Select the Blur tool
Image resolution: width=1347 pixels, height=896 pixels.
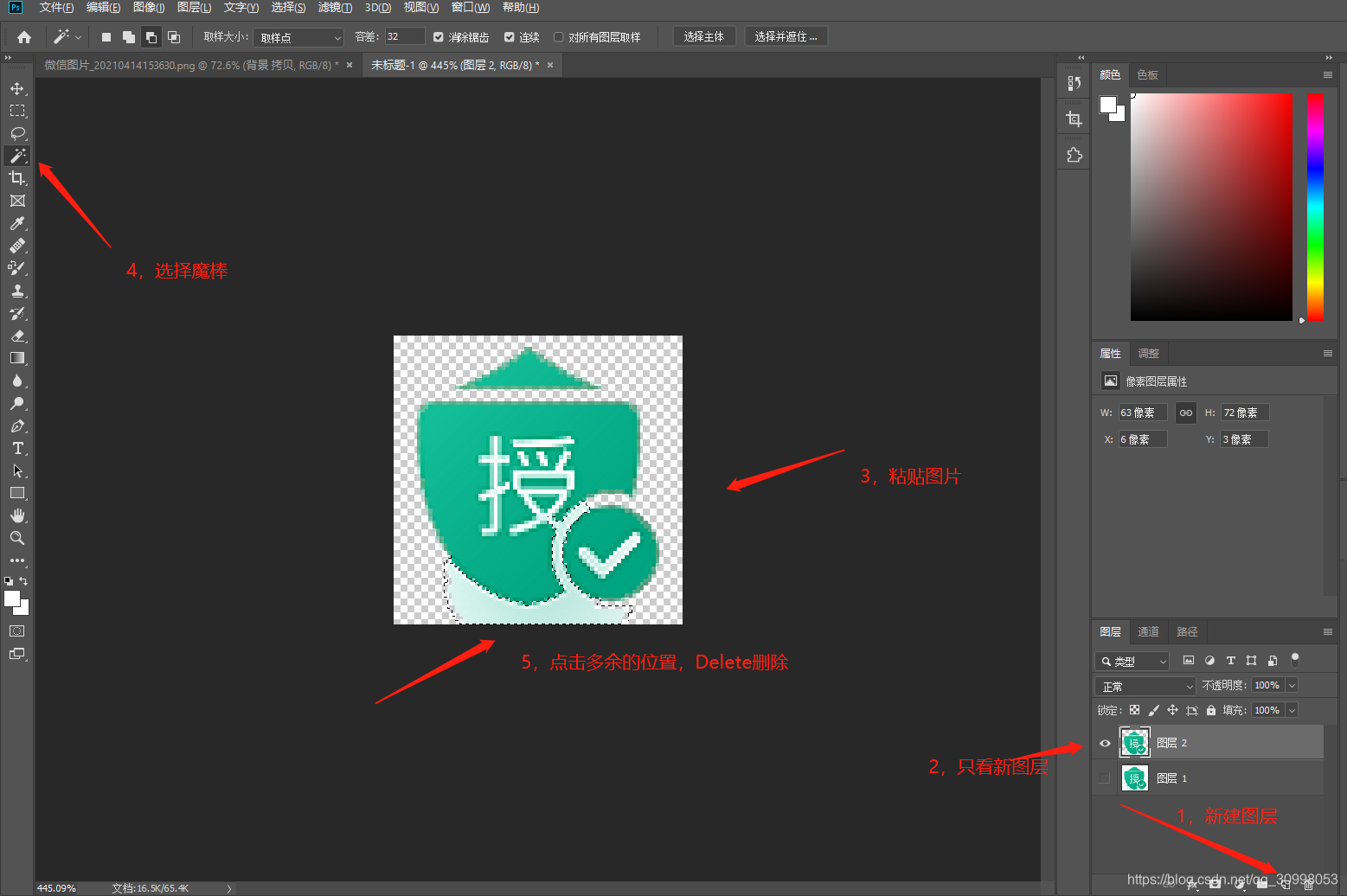[x=17, y=381]
